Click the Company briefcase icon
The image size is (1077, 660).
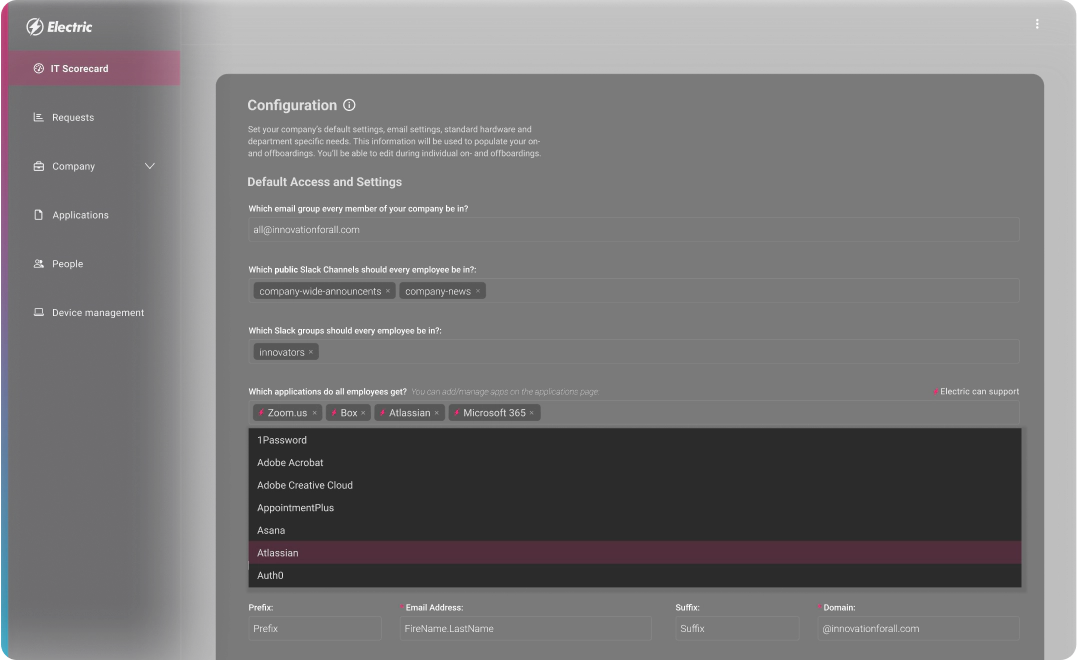click(37, 166)
